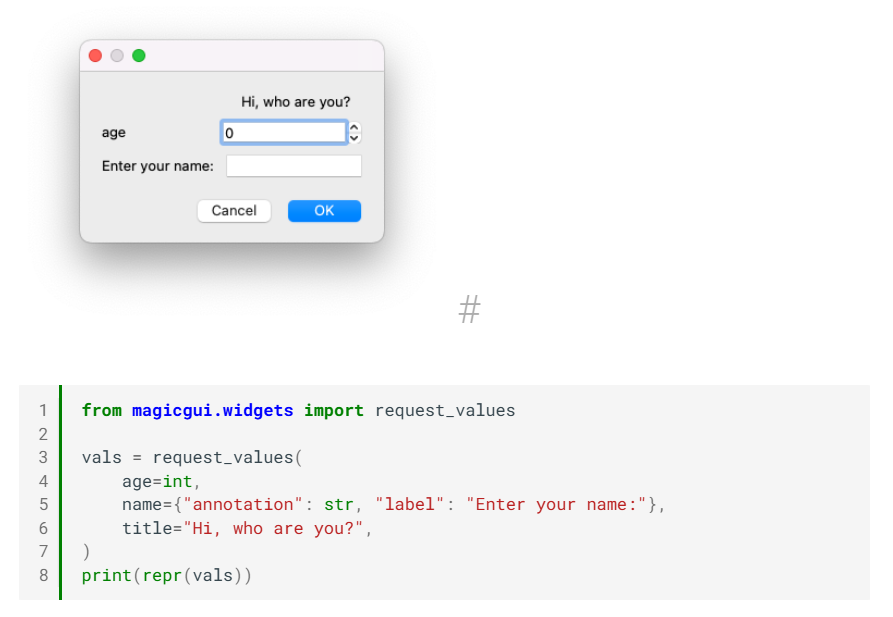Click the down arrow of the age spinner
This screenshot has height=617, width=893.
[x=354, y=137]
